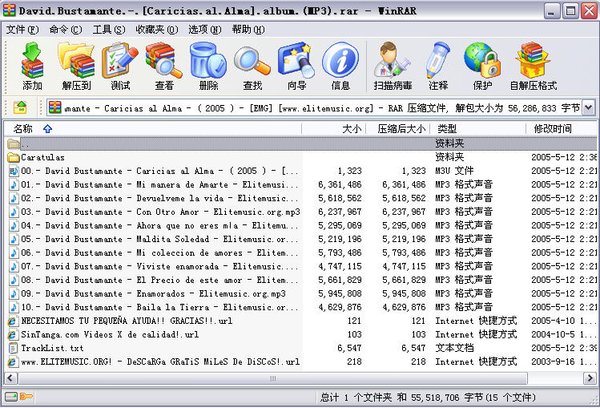Screen dimensions: 600x408
Task: Open the Commands (命令) menu
Action: point(65,29)
